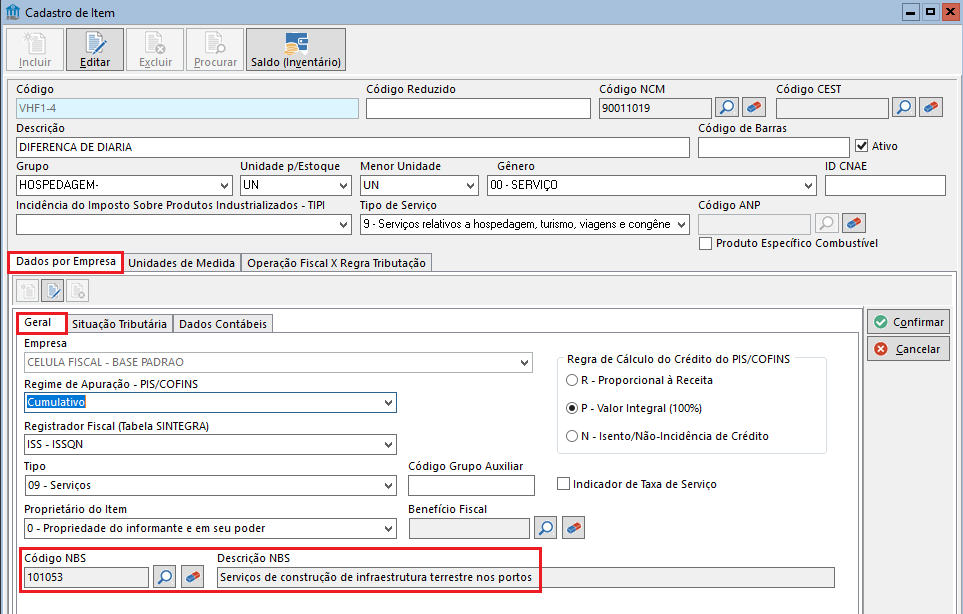Maximize the Cadastro de Item window
Viewport: 963px width, 614px height.
coord(931,12)
